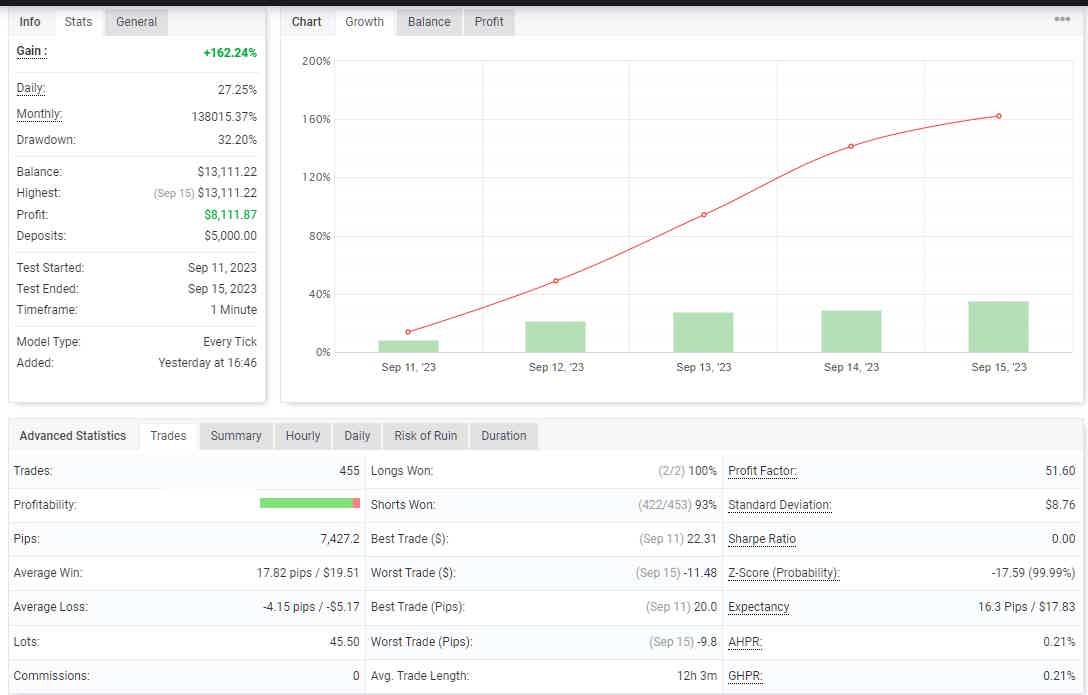This screenshot has height=695, width=1088.
Task: Click the Sharpe Ratio link
Action: tap(762, 539)
